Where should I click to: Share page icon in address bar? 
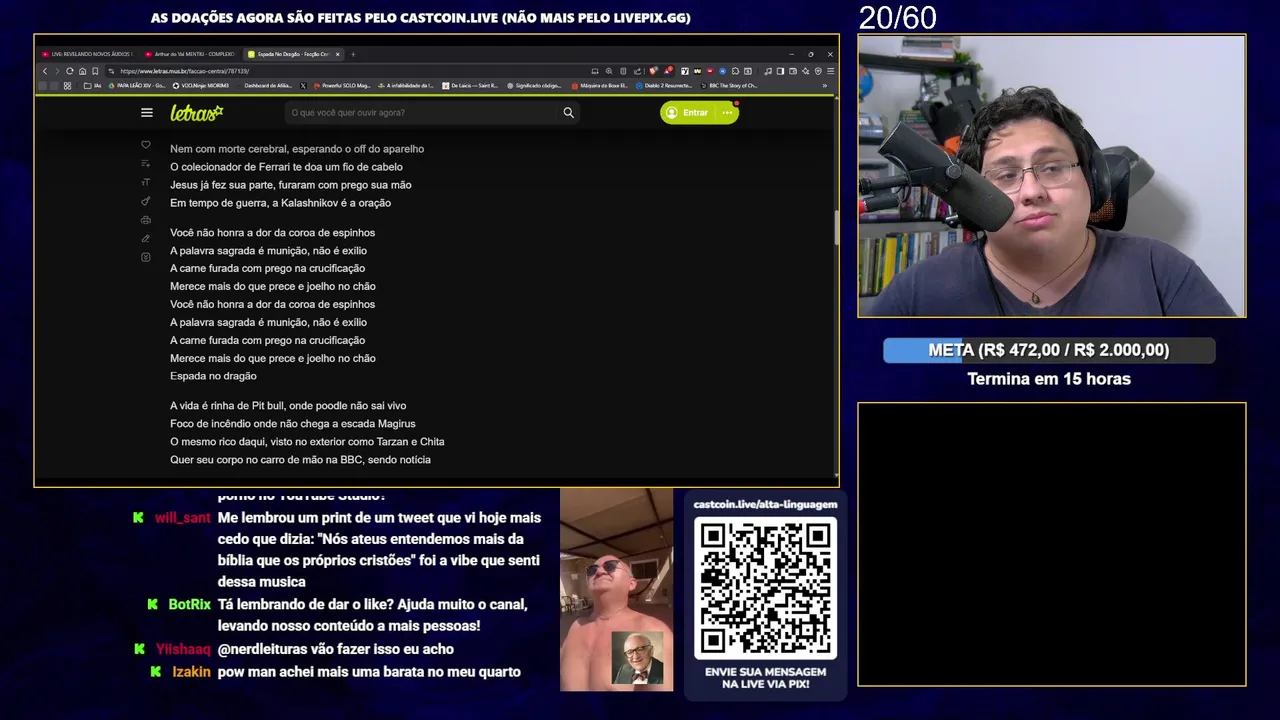(x=637, y=71)
